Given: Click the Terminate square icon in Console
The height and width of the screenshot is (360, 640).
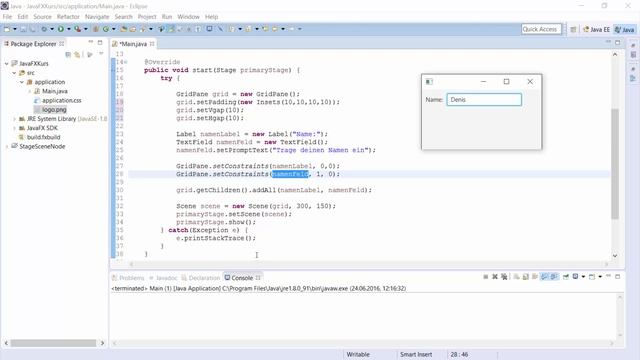Looking at the screenshot, I should 486,277.
